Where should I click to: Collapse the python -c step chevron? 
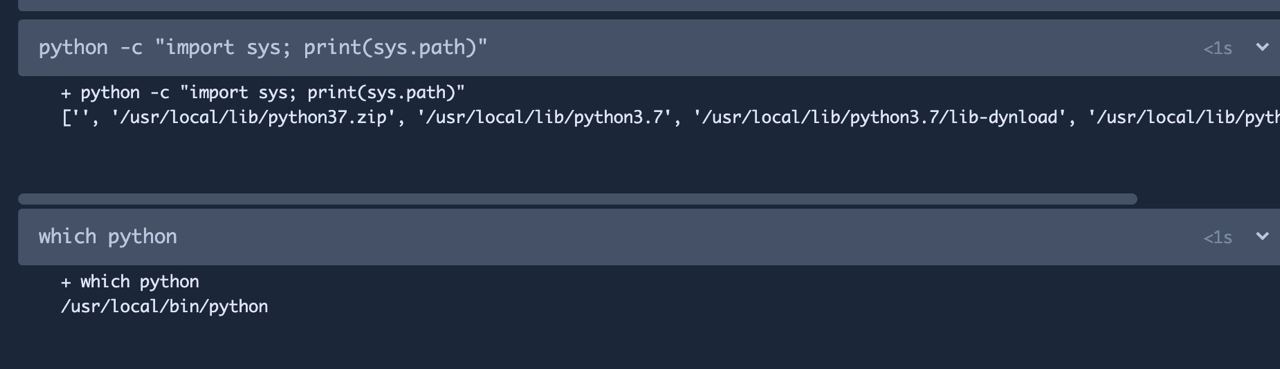pos(1262,47)
